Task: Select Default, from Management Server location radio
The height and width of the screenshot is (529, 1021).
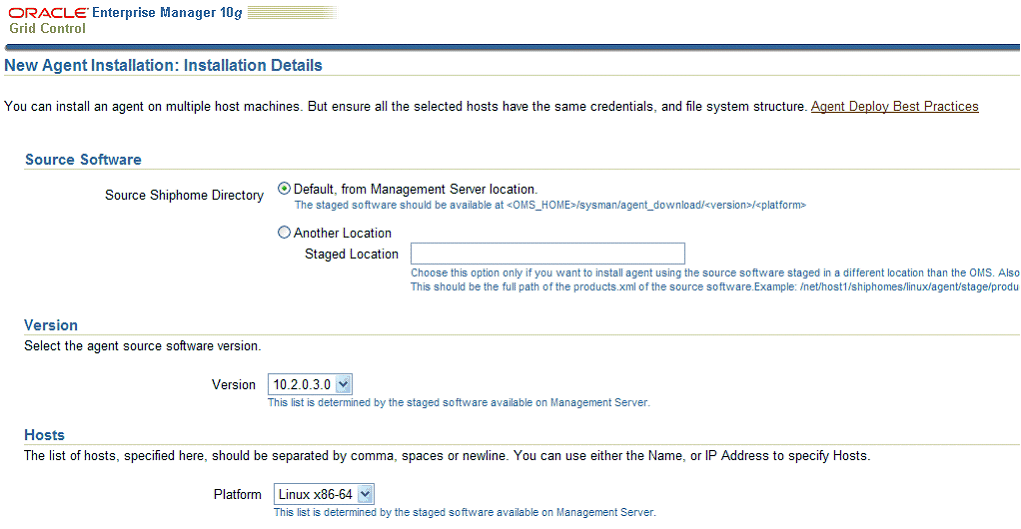Action: pyautogui.click(x=284, y=189)
